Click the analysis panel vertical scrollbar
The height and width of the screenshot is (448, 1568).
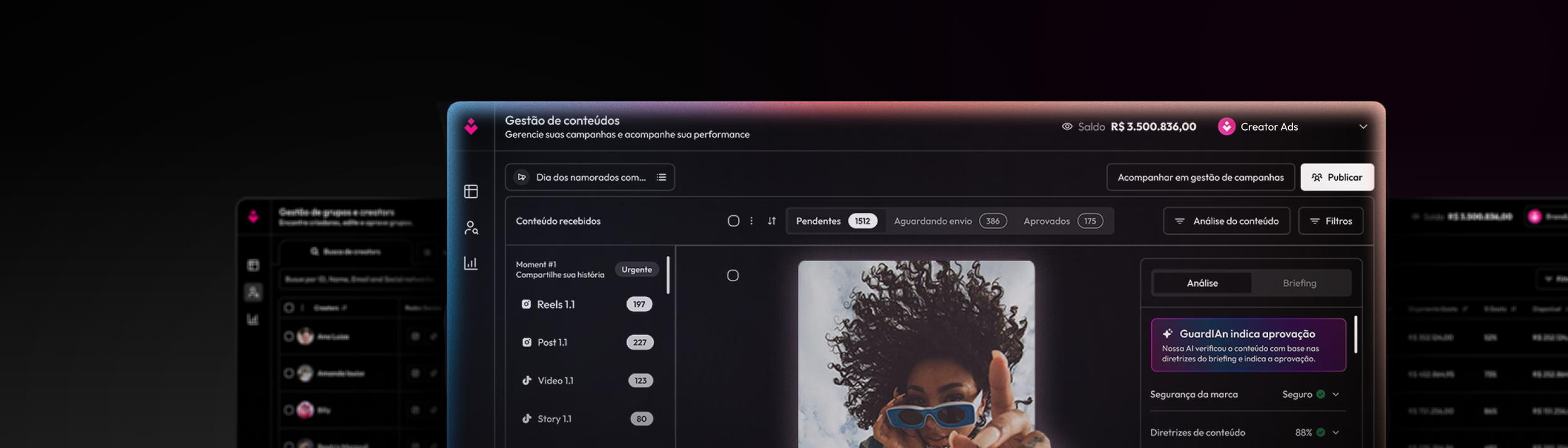(1355, 334)
